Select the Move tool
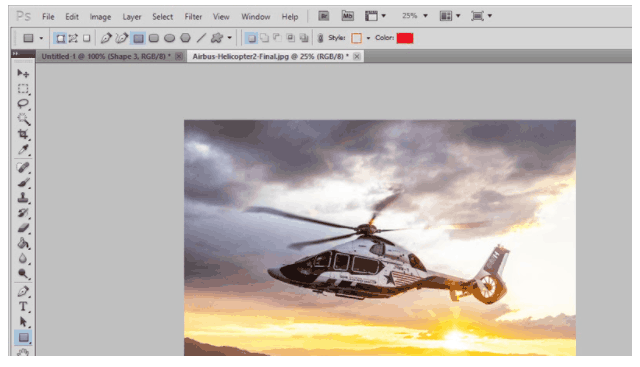 [x=23, y=73]
